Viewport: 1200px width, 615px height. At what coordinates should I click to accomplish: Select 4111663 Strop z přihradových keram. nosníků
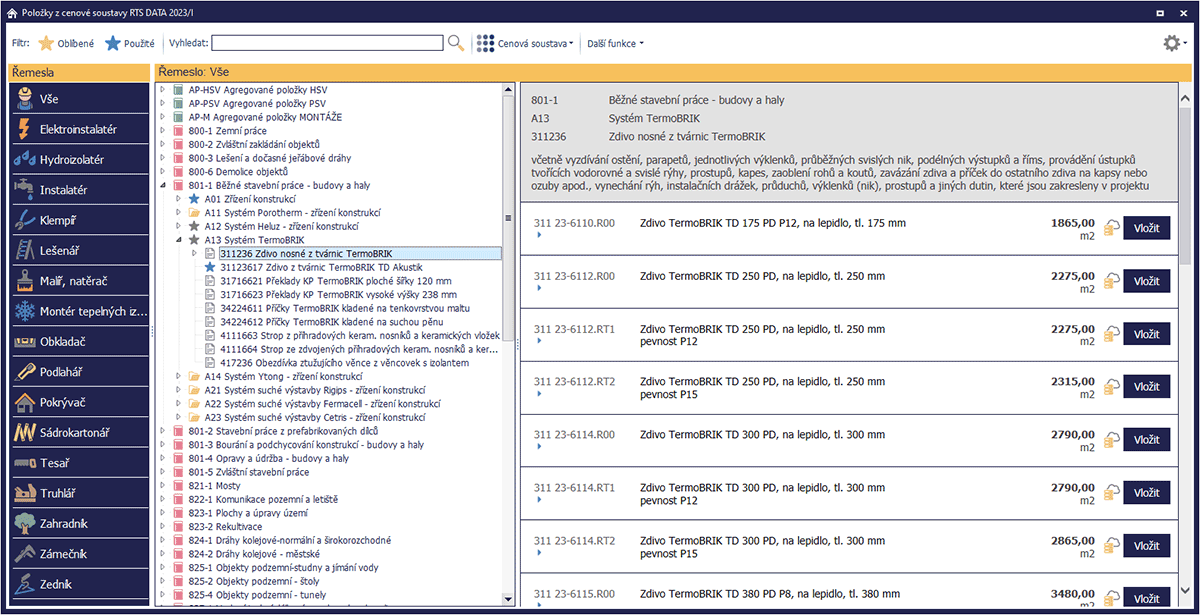359,336
